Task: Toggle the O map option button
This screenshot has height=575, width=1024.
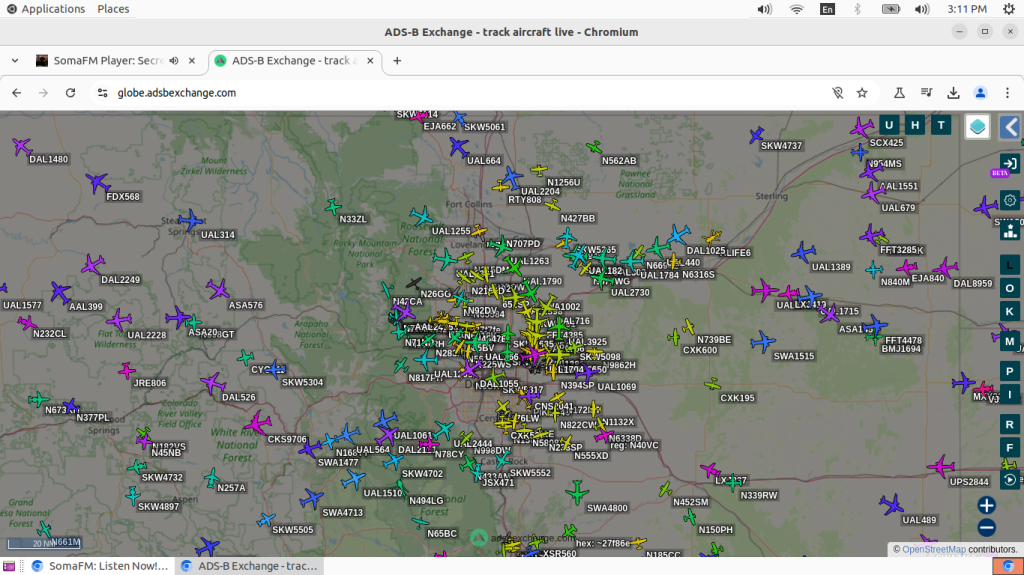Action: [x=1010, y=288]
